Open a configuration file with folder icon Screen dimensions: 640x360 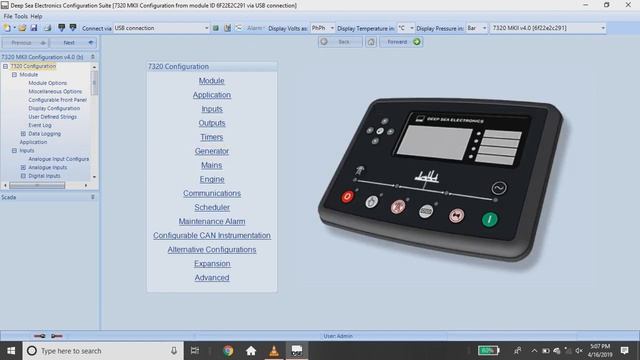(x=22, y=28)
